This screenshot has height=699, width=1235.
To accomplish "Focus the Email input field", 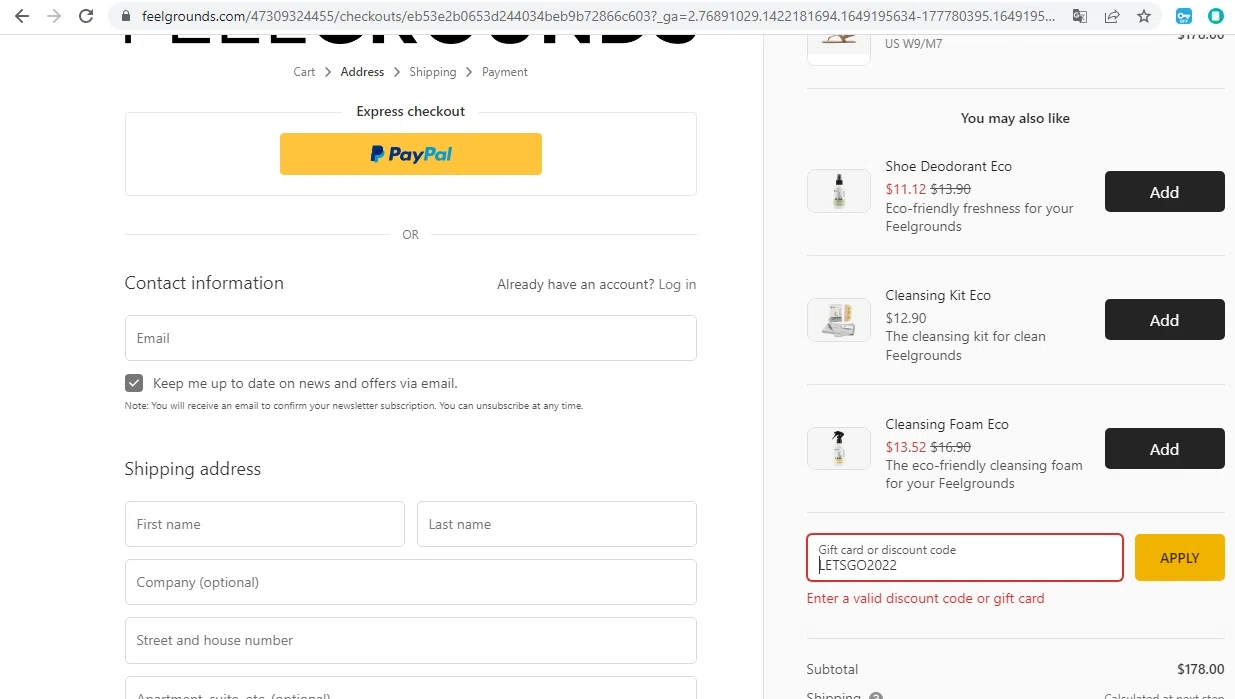I will (x=411, y=338).
